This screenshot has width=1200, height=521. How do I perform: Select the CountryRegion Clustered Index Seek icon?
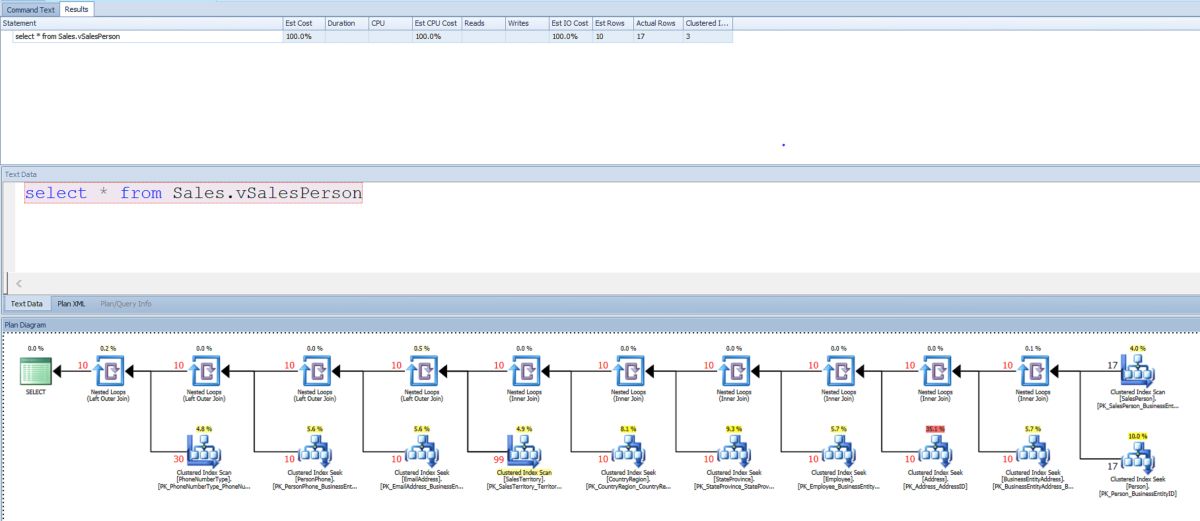[628, 451]
